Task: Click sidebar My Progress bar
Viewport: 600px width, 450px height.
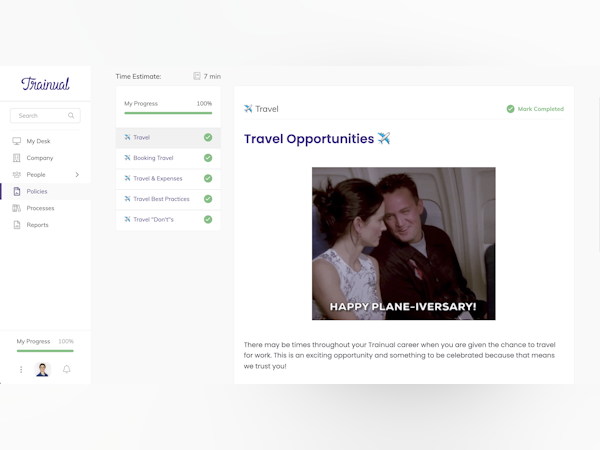Action: tap(45, 351)
